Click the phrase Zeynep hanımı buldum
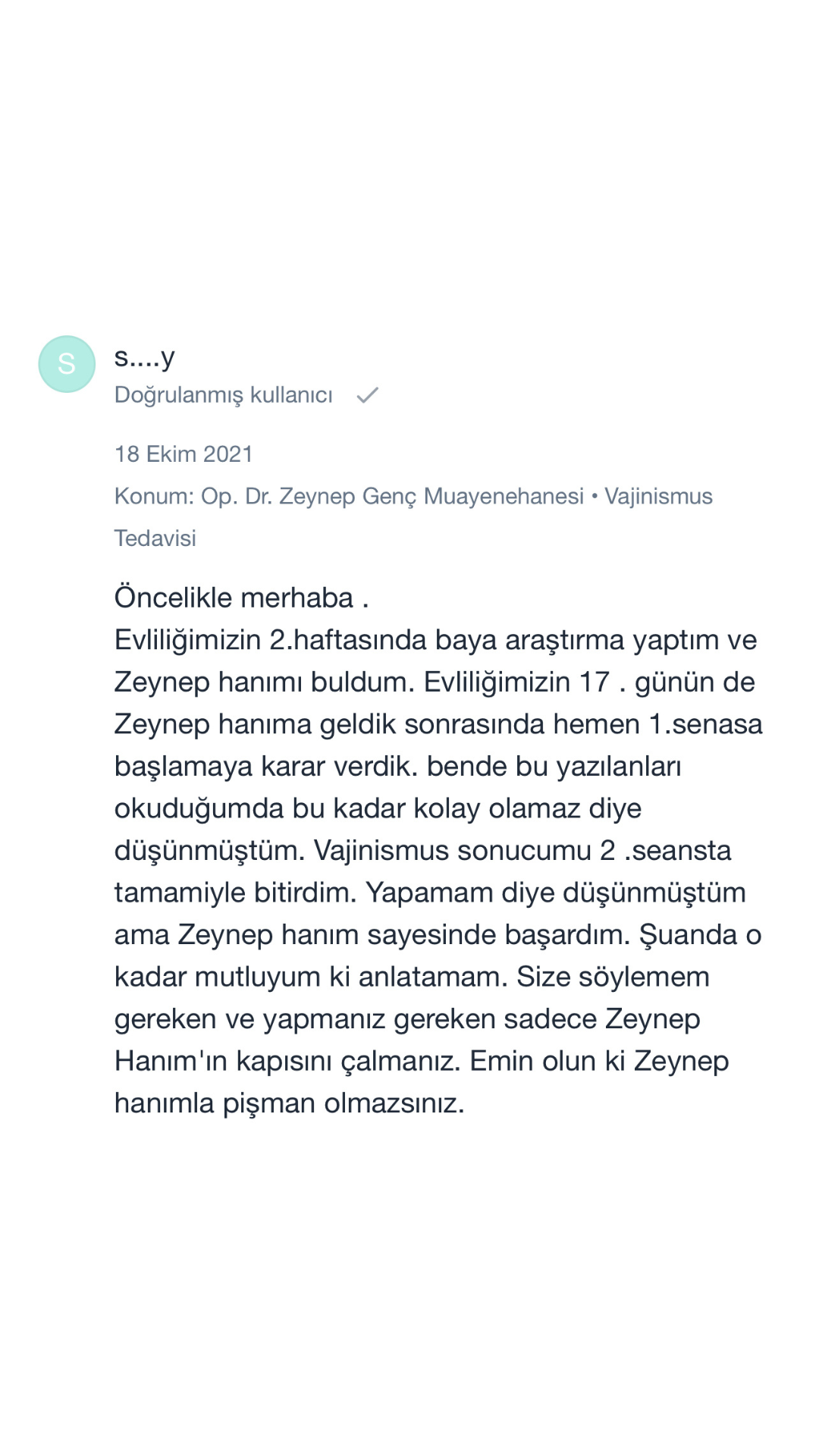Screen dimensions: 819x1456 coord(264,682)
